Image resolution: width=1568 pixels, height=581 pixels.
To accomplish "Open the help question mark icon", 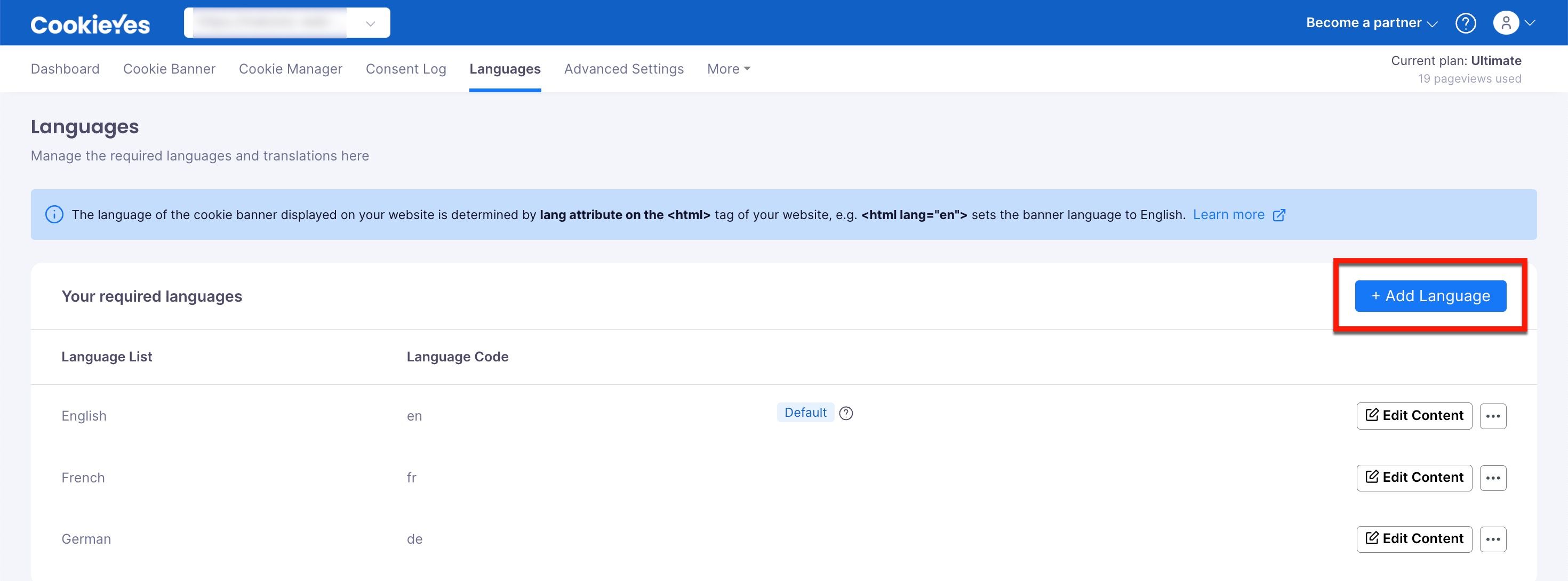I will point(1465,23).
